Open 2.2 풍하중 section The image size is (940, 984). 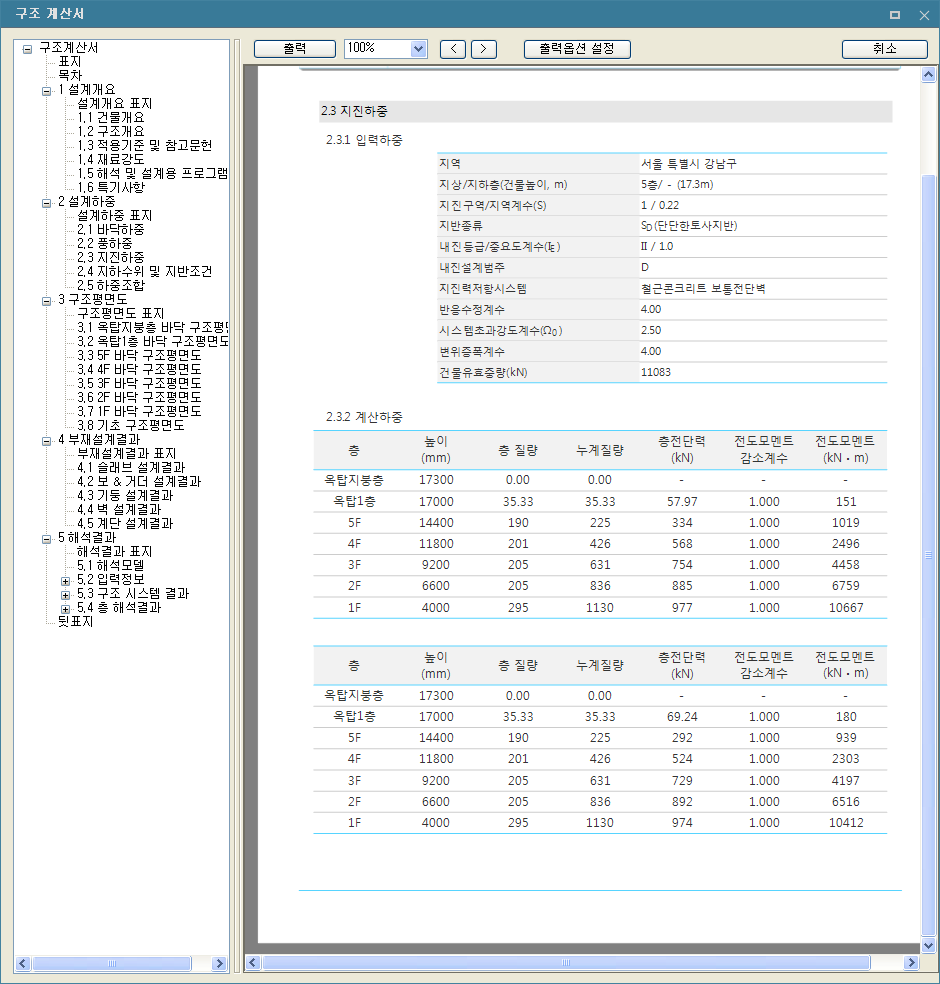pyautogui.click(x=105, y=243)
